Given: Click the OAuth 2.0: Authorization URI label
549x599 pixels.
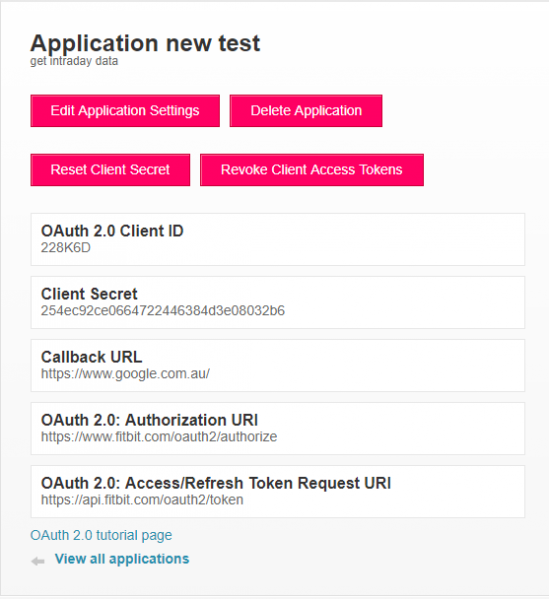Looking at the screenshot, I should tap(149, 420).
